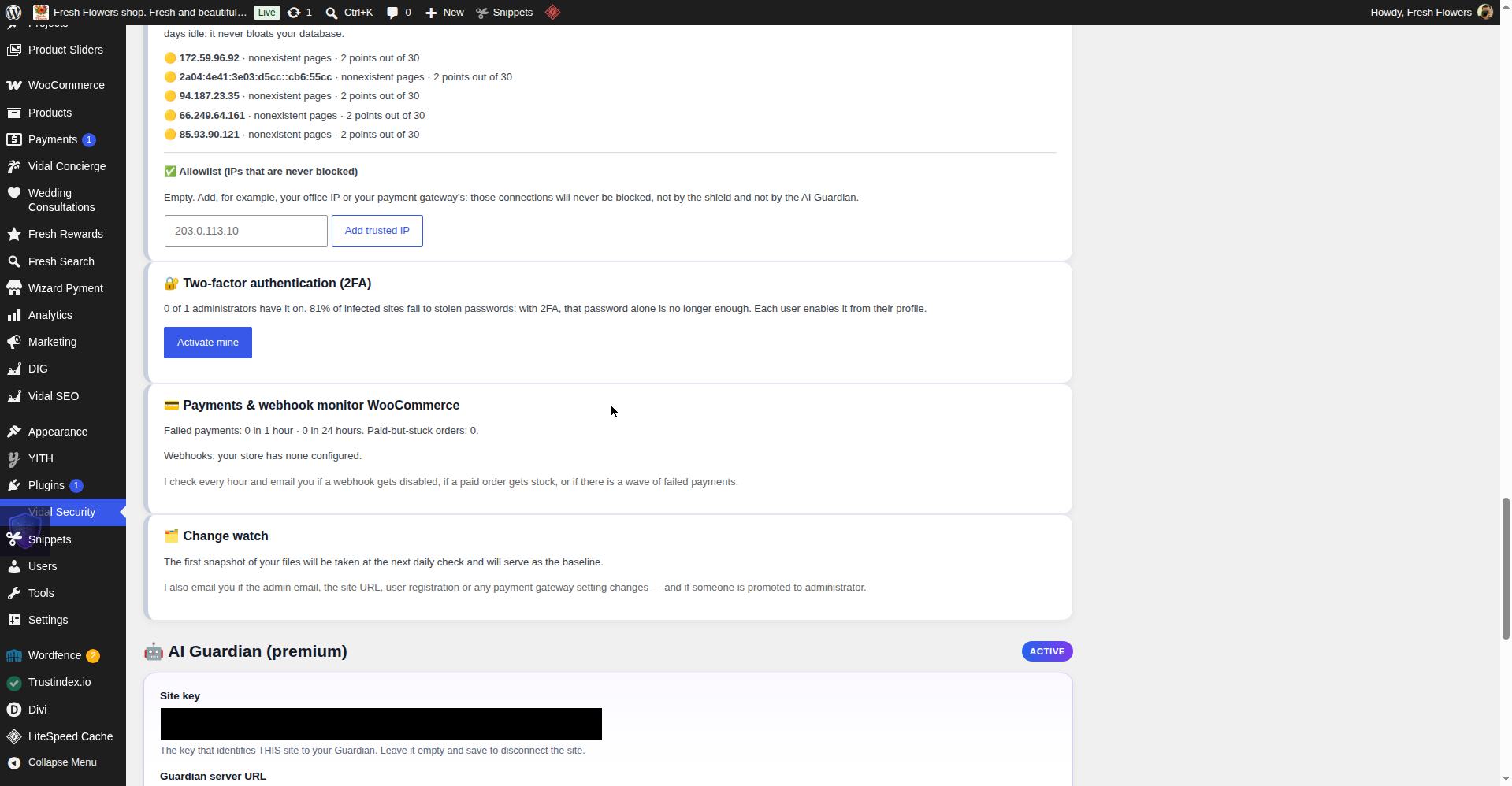Click the Vidal Concierge sidebar icon

(14, 166)
